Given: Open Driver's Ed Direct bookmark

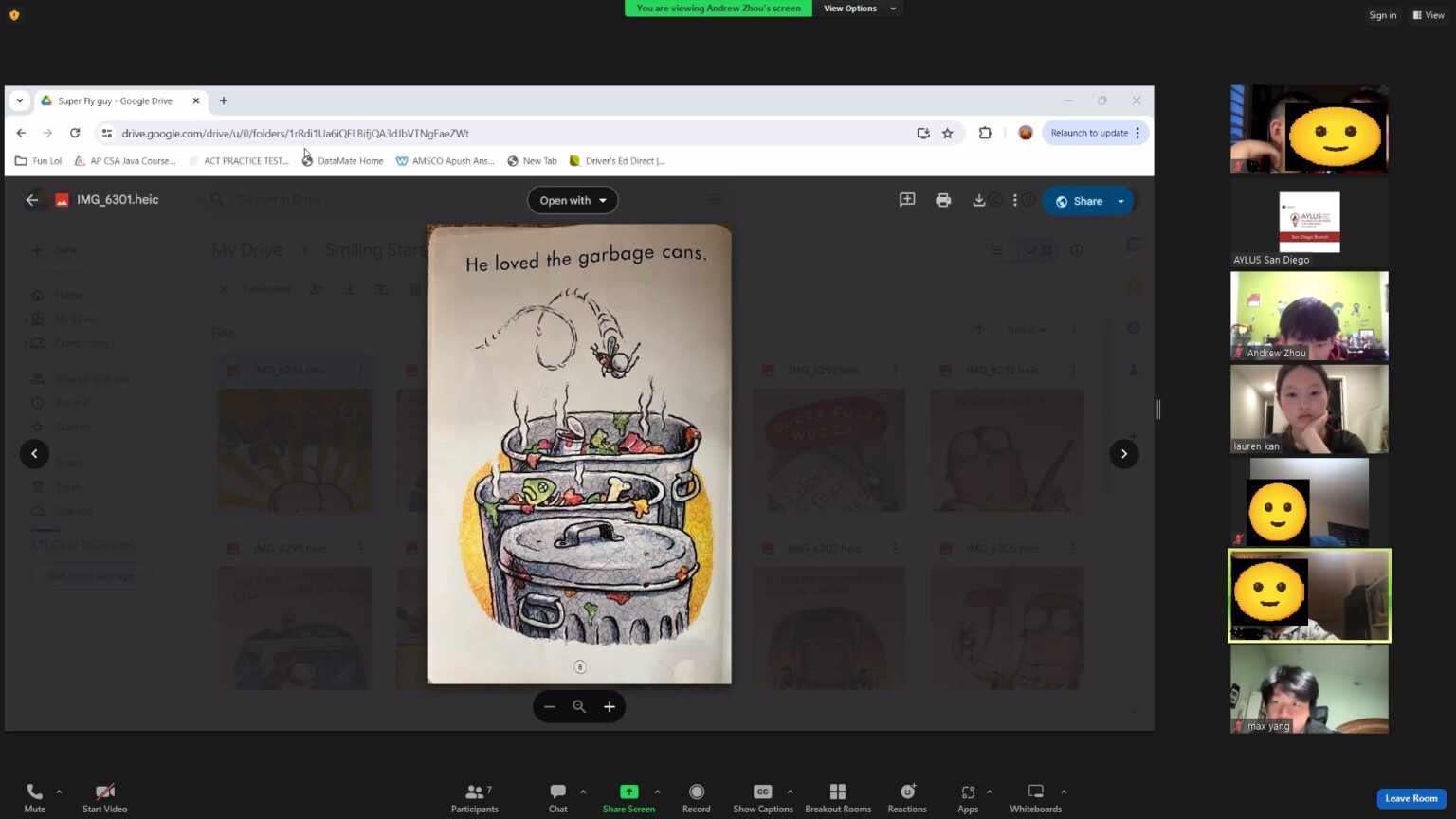Looking at the screenshot, I should 616,161.
